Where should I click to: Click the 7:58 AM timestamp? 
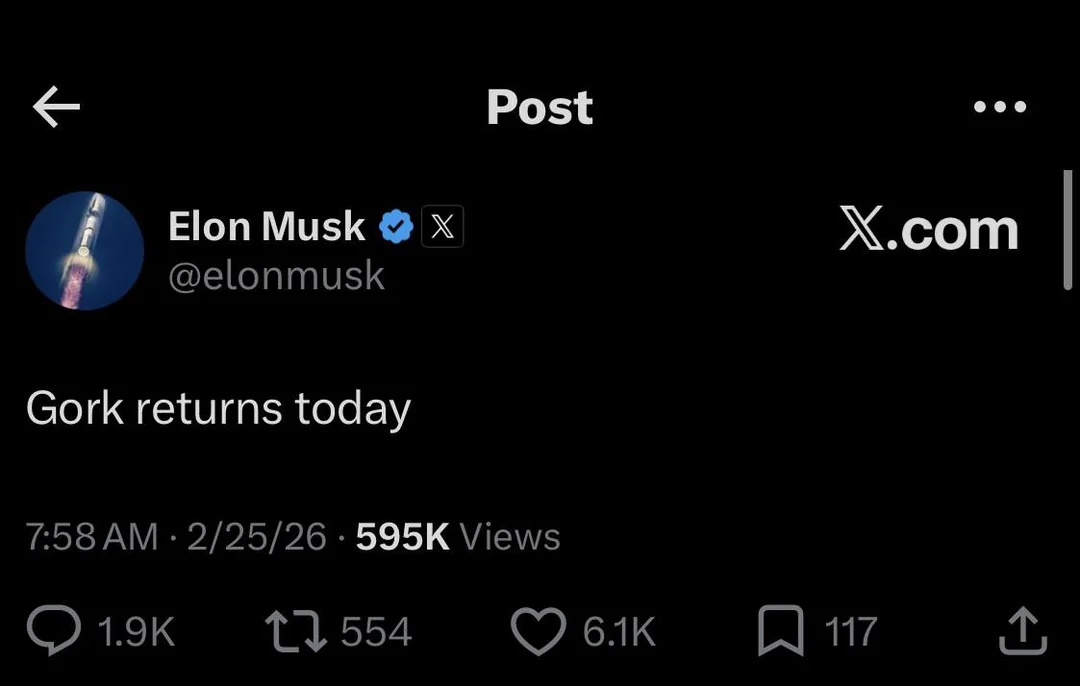click(x=92, y=537)
